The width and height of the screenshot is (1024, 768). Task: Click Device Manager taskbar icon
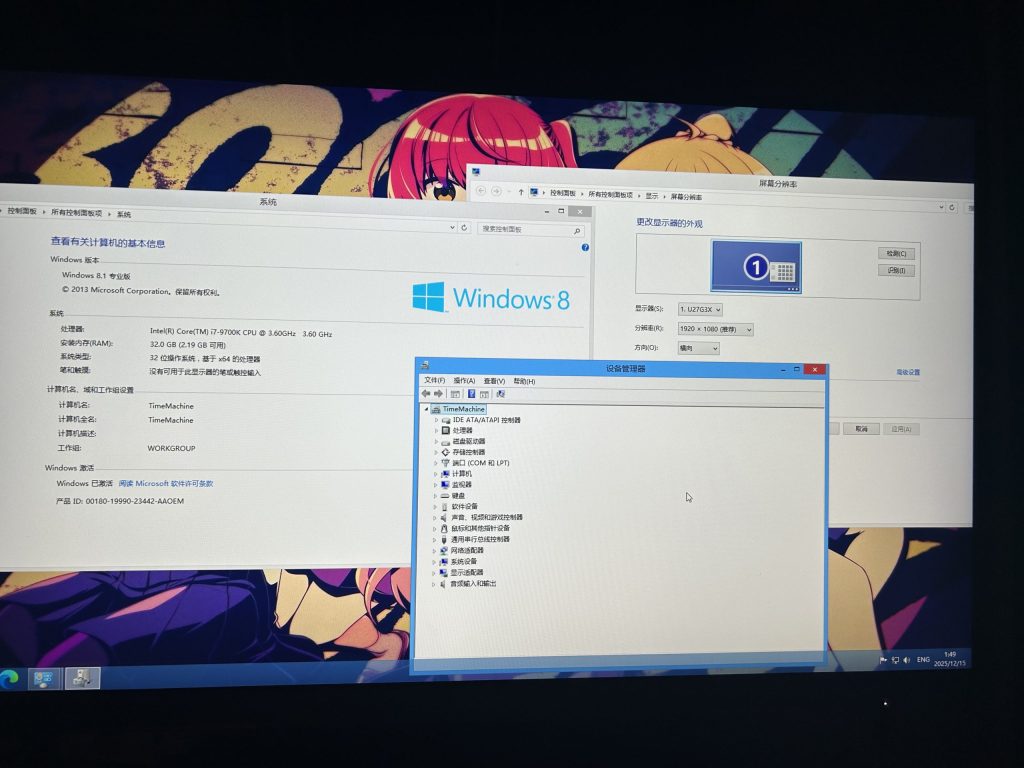pos(82,678)
